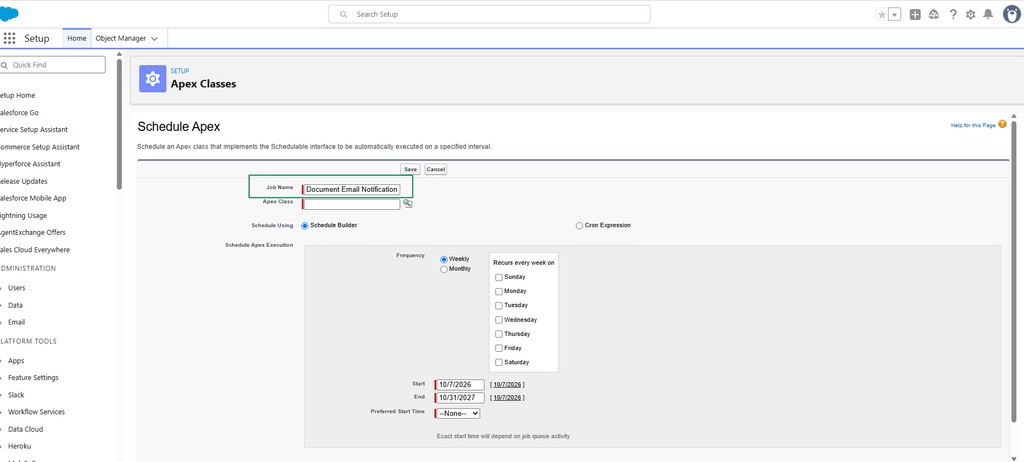Screen dimensions: 1024x462
Task: Click the Apex Class input field
Action: tap(351, 204)
